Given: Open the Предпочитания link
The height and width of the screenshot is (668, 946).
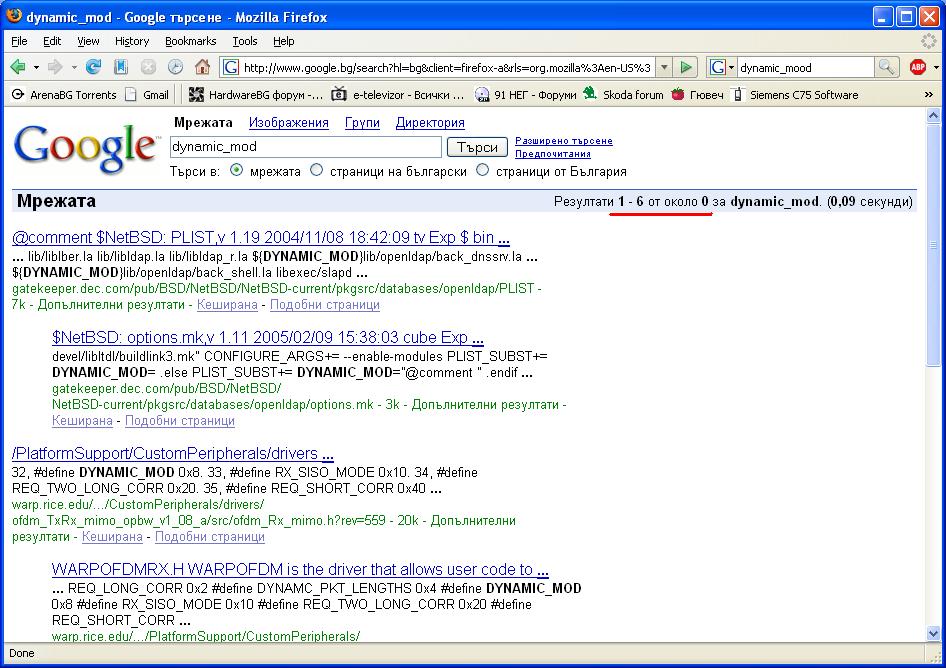Looking at the screenshot, I should (553, 153).
